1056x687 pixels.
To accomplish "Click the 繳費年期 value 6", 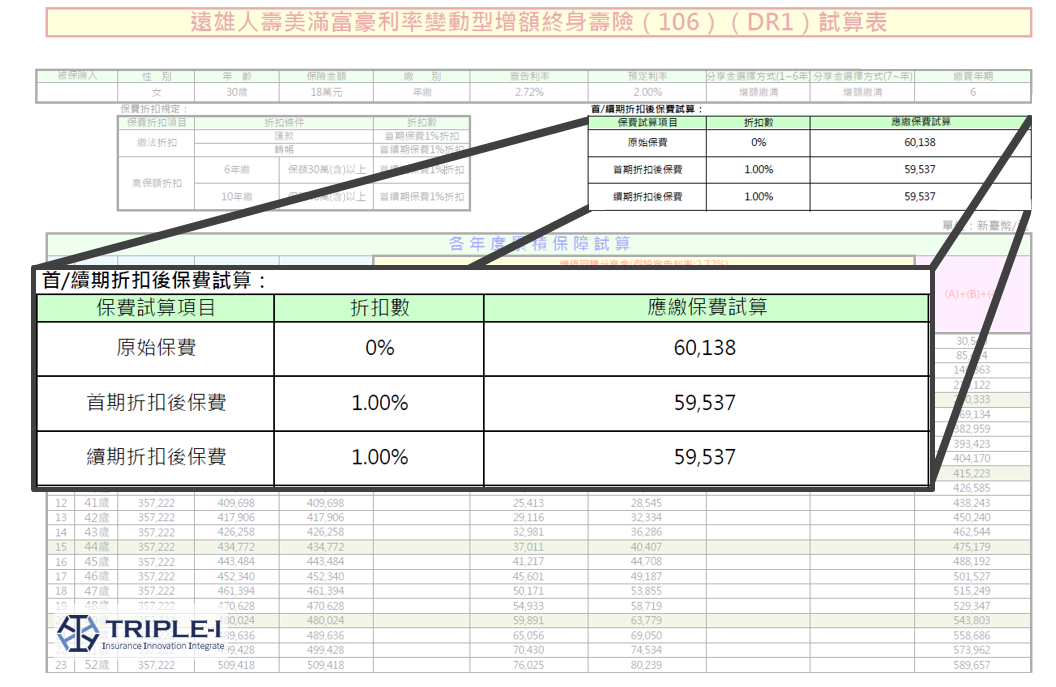I will [972, 92].
